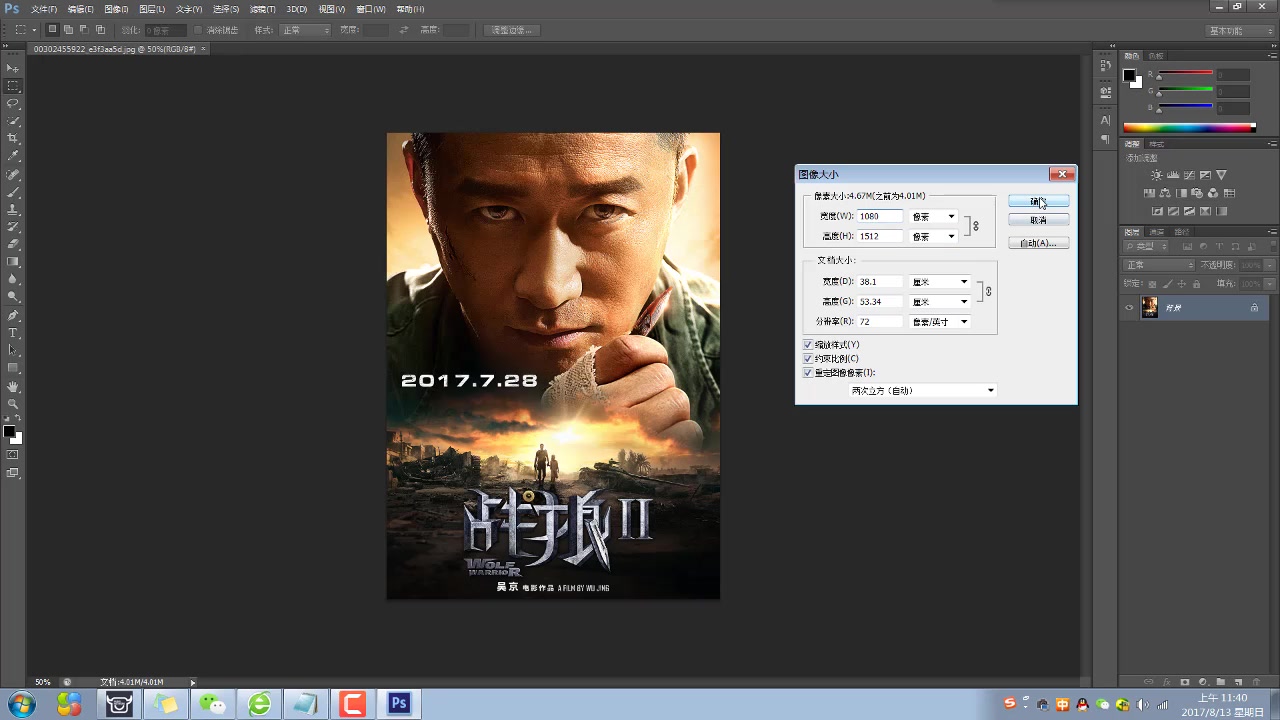This screenshot has height=720, width=1280.
Task: Click the Background layer thumbnail
Action: tap(1150, 307)
